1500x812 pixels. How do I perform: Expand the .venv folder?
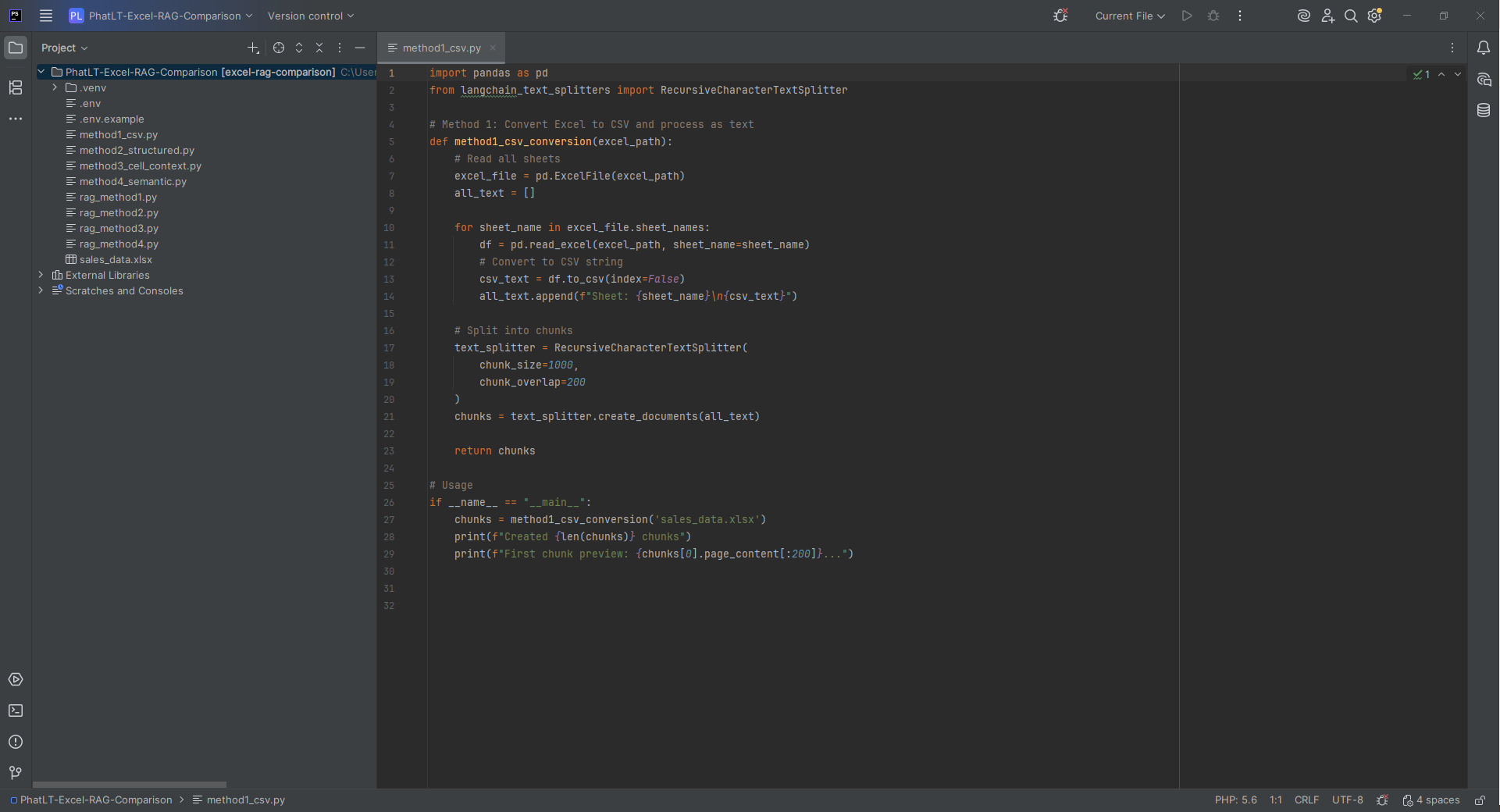(55, 87)
